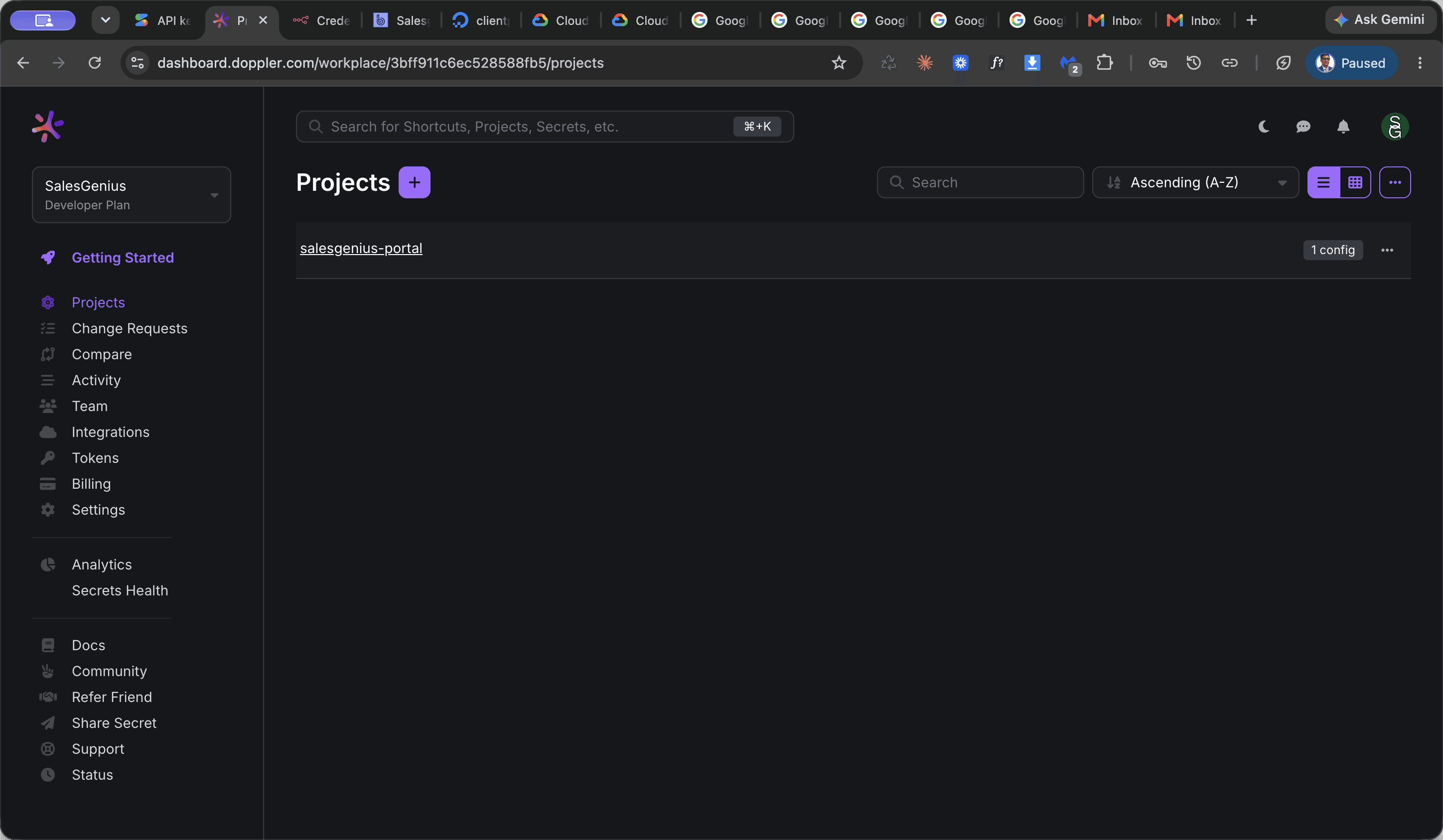Open Docs link in sidebar
Screen dimensions: 1443x840
[88, 645]
